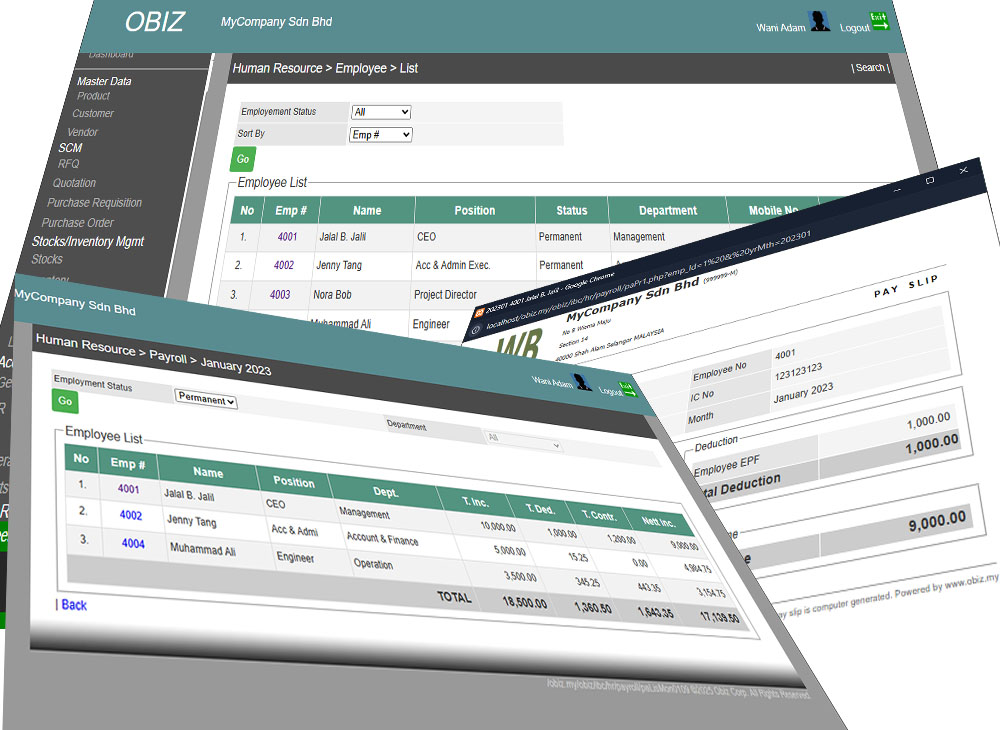Click the green Logout exit icon in the Employee List window
This screenshot has width=1000, height=730.
tap(879, 20)
